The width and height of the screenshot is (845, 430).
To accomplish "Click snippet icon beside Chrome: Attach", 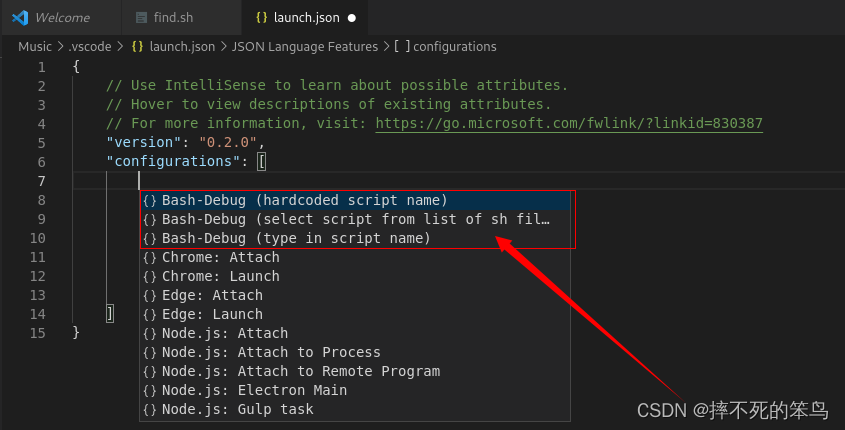I will (x=150, y=258).
